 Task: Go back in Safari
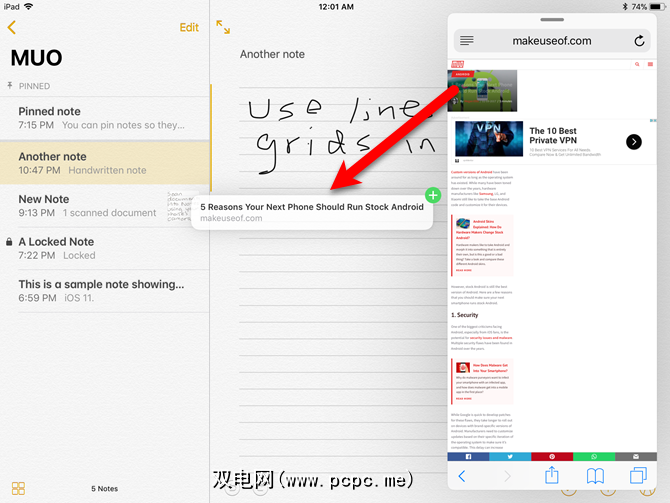point(462,476)
